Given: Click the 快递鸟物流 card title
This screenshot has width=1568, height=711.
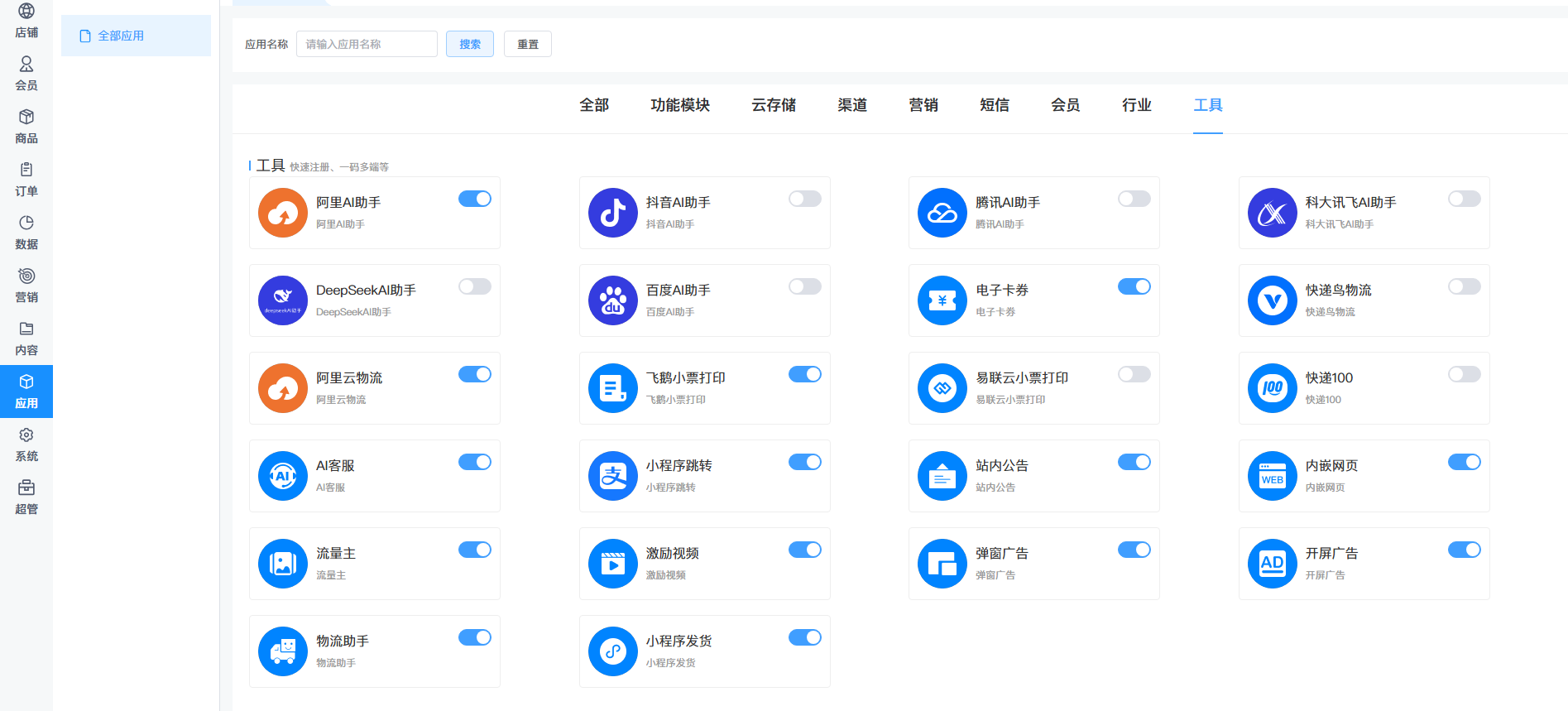Looking at the screenshot, I should point(1339,291).
